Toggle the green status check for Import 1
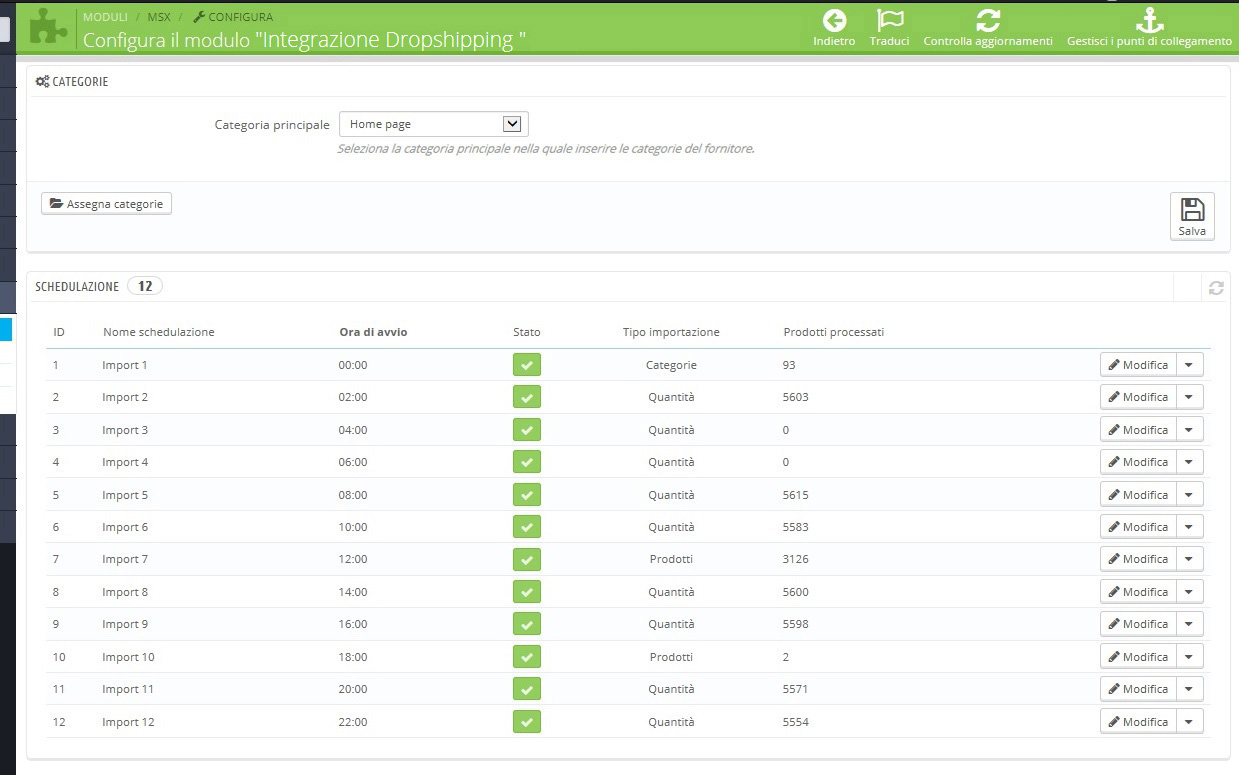Image resolution: width=1239 pixels, height=775 pixels. pyautogui.click(x=527, y=365)
